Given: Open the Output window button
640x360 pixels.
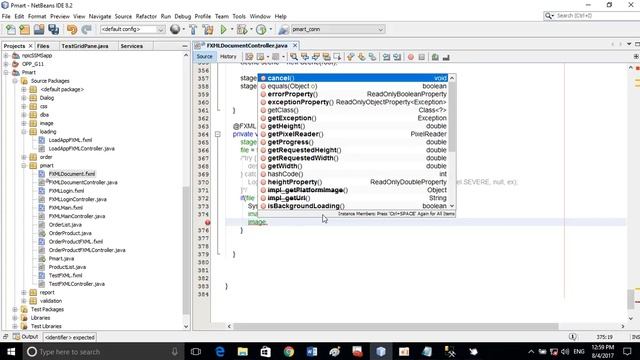Looking at the screenshot, I should tap(25, 337).
